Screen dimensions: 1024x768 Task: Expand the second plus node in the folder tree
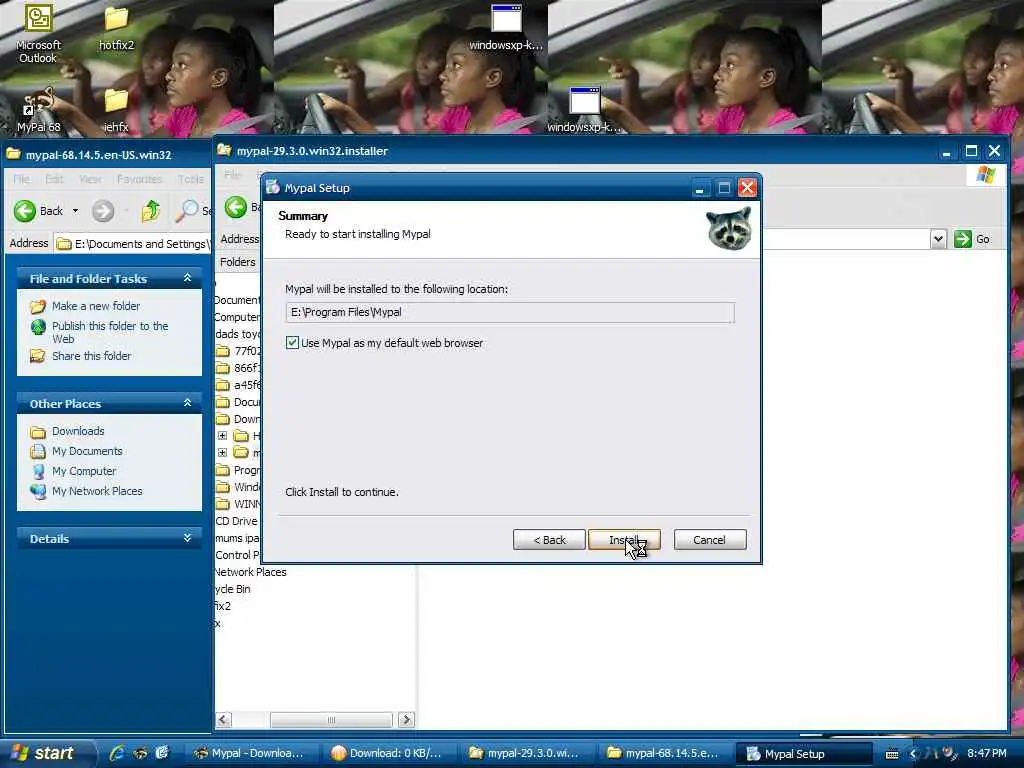click(222, 453)
